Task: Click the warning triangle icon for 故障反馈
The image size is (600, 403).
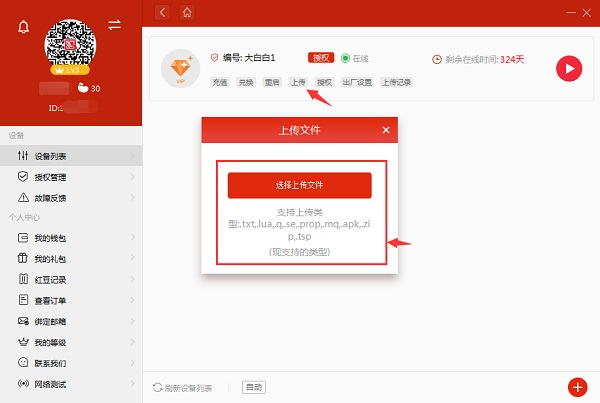Action: coord(23,197)
